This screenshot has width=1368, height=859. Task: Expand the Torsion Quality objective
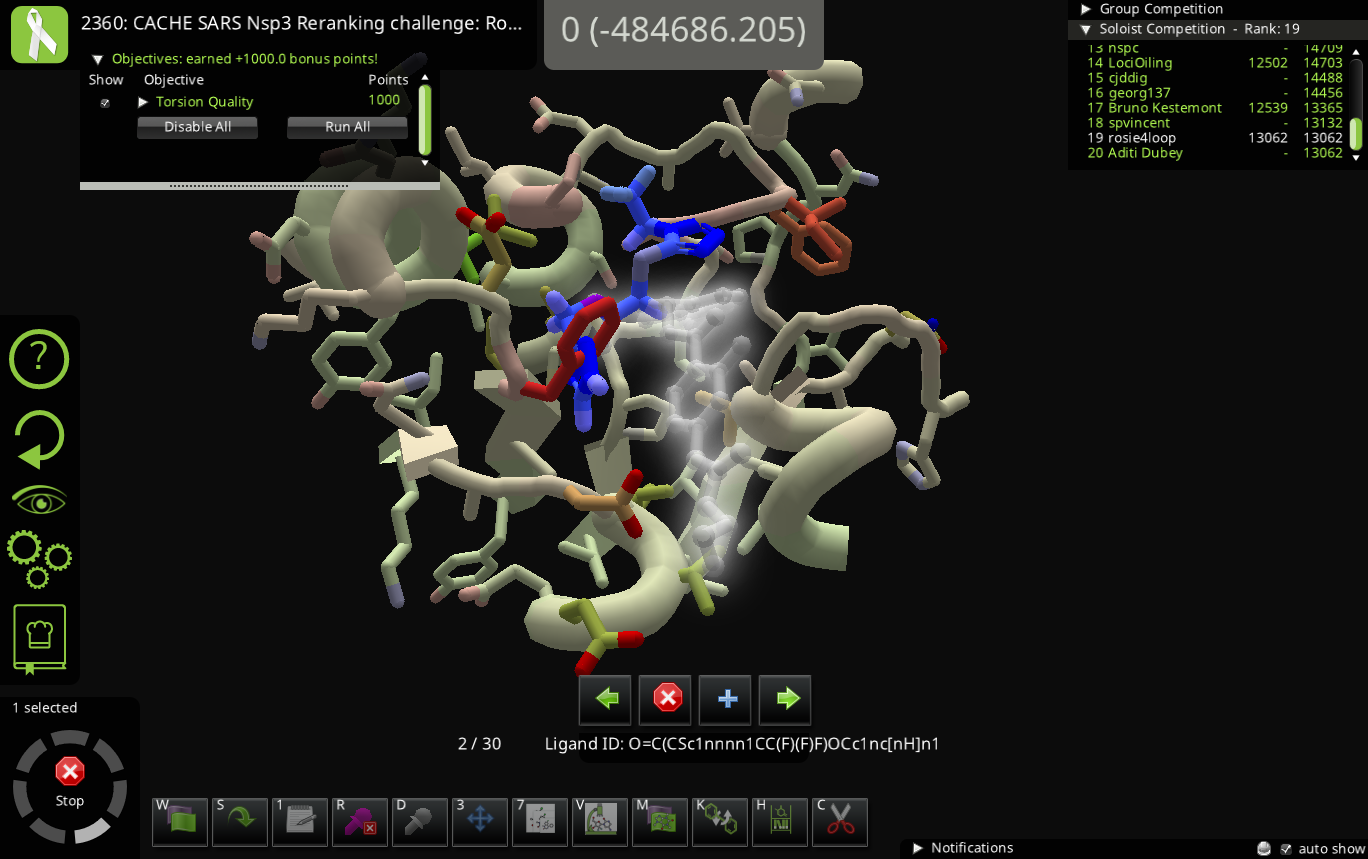click(x=143, y=102)
